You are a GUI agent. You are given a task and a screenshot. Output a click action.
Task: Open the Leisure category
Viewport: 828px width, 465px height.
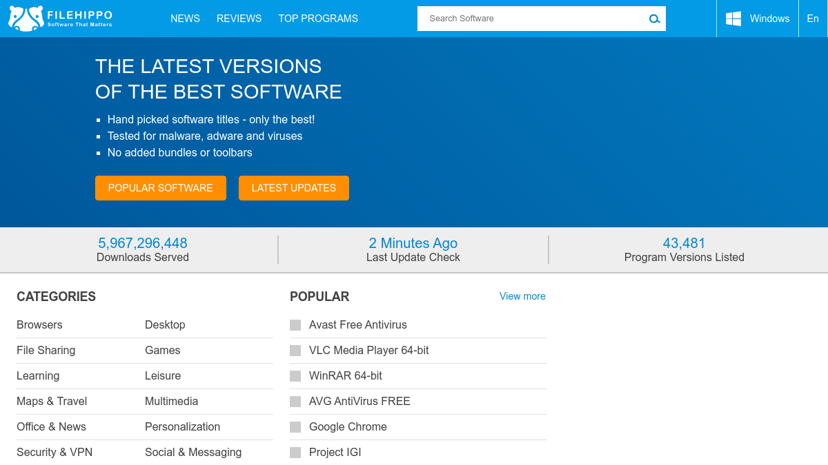(x=163, y=376)
